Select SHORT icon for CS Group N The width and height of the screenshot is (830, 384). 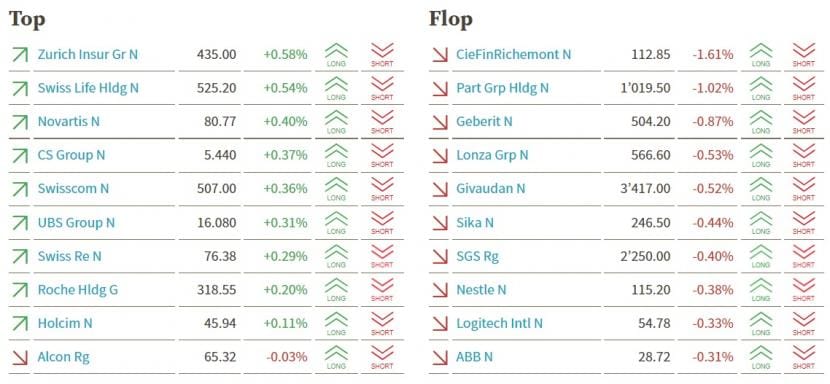coord(382,155)
